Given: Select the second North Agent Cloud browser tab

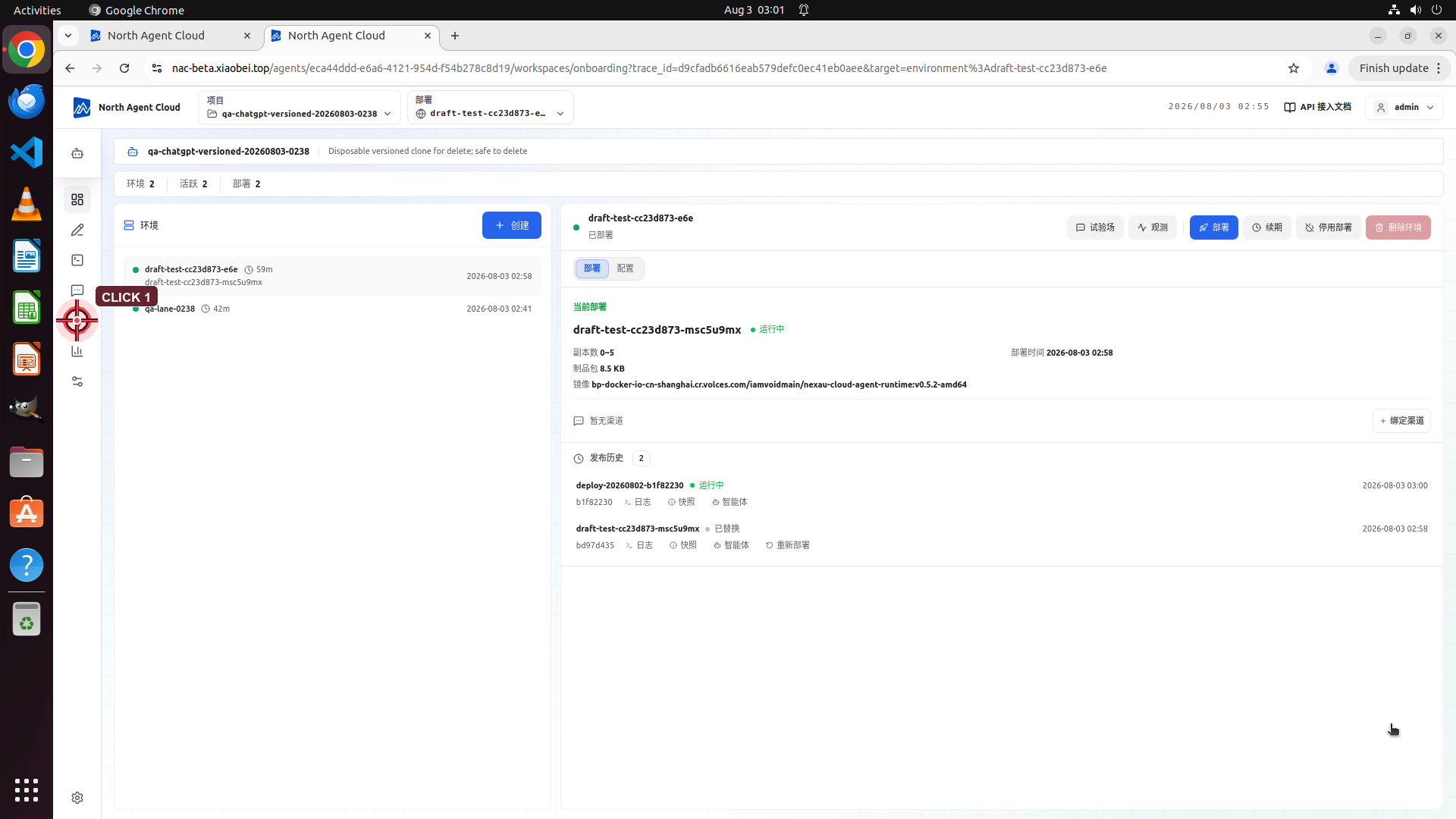Looking at the screenshot, I should tap(351, 36).
